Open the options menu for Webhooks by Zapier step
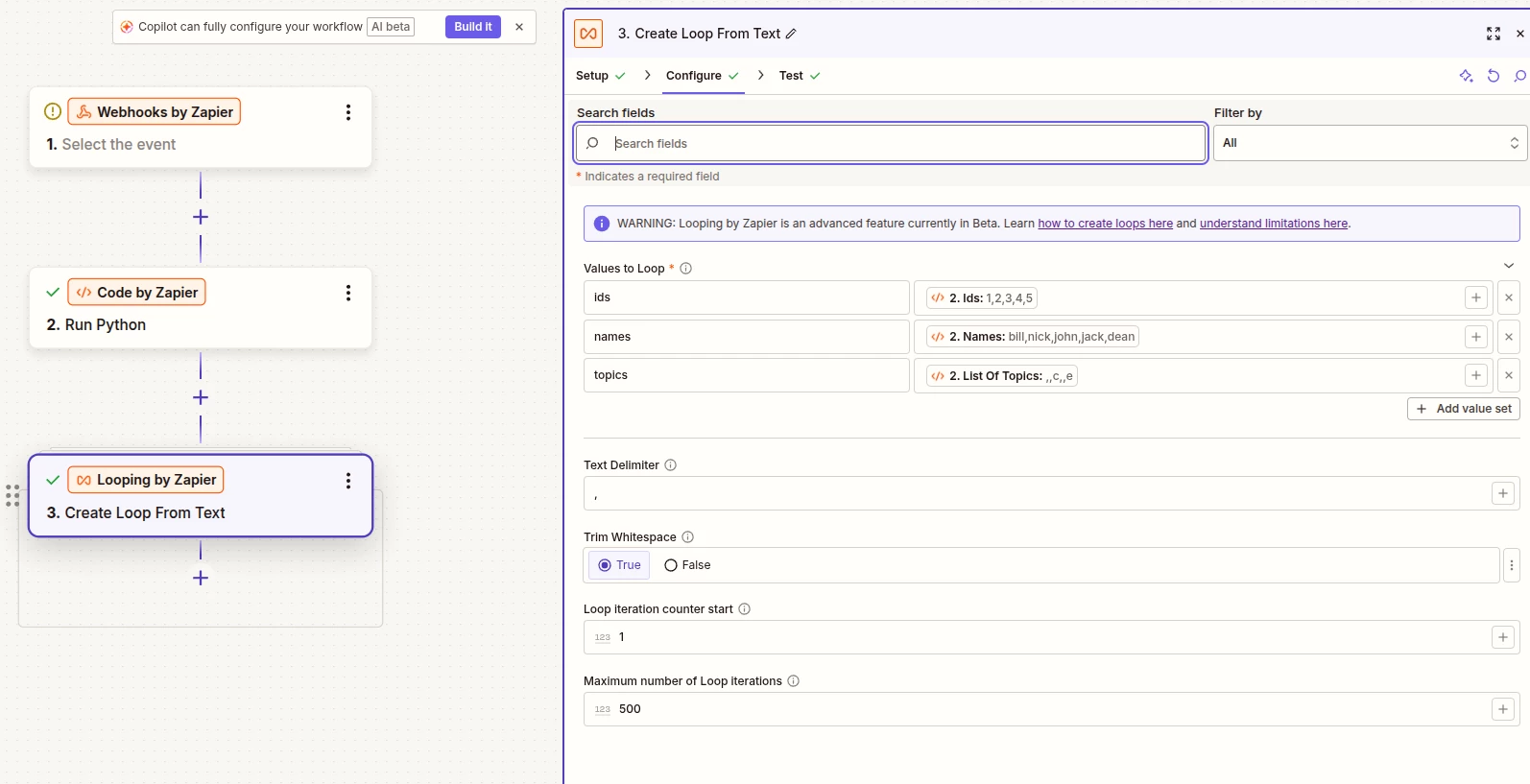This screenshot has width=1530, height=784. [x=348, y=112]
